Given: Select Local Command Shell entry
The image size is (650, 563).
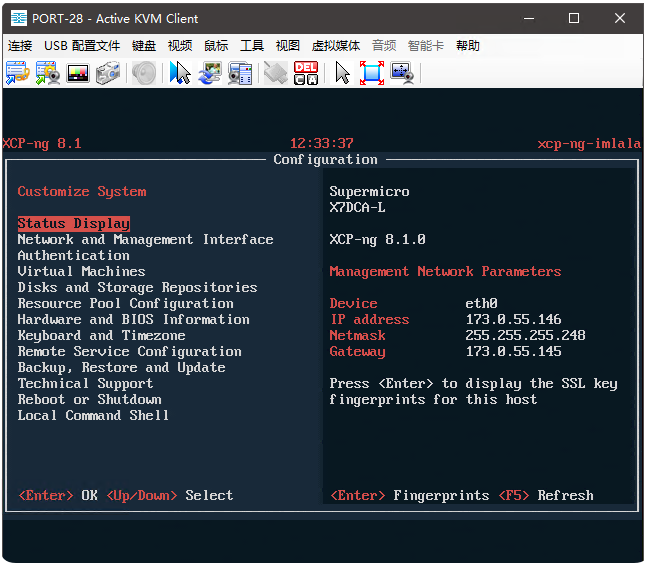Looking at the screenshot, I should [x=93, y=415].
